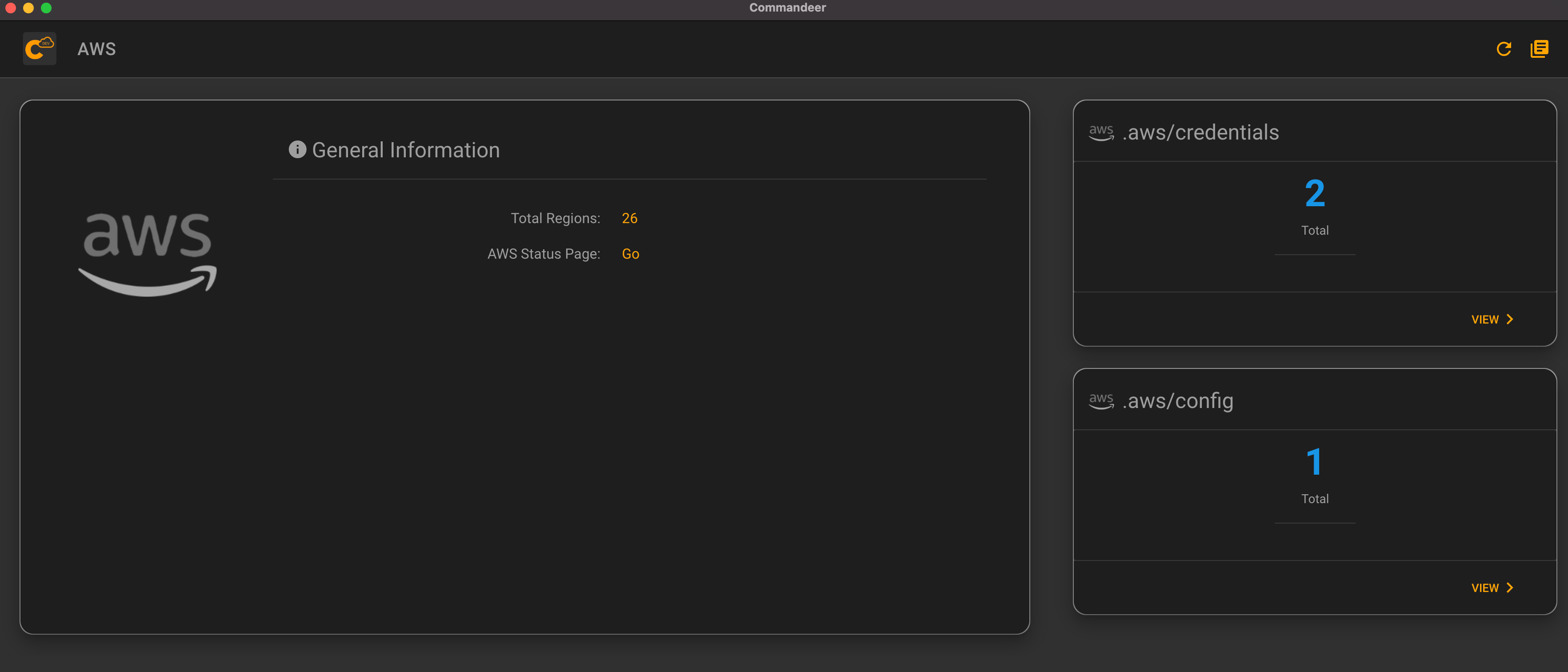Minimize the Commandeer window
The width and height of the screenshot is (1568, 672).
pos(28,8)
